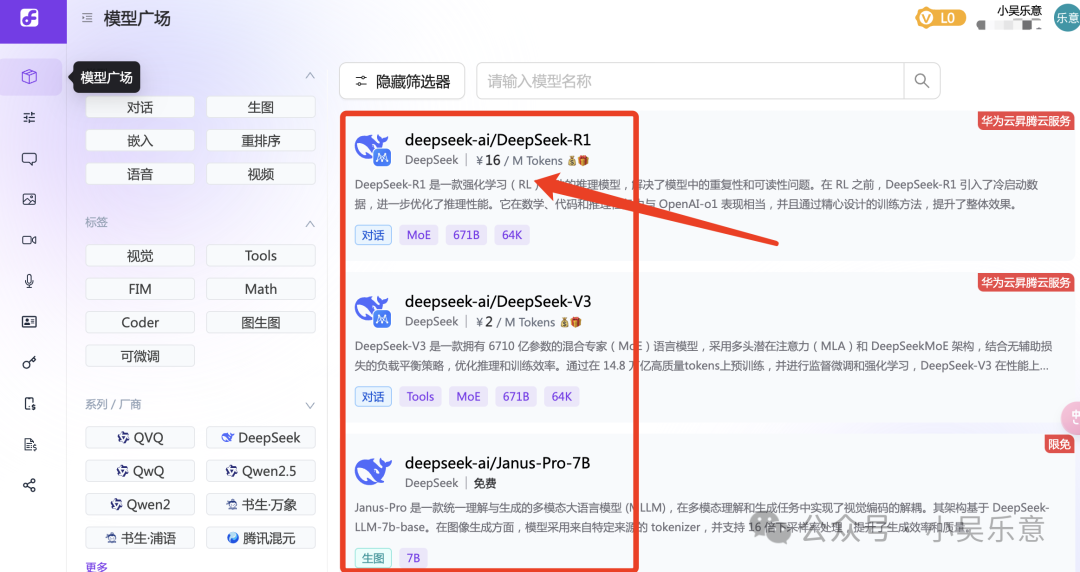Click the 生图 tag on Janus-Pro-7B
The image size is (1080, 572).
[x=373, y=558]
